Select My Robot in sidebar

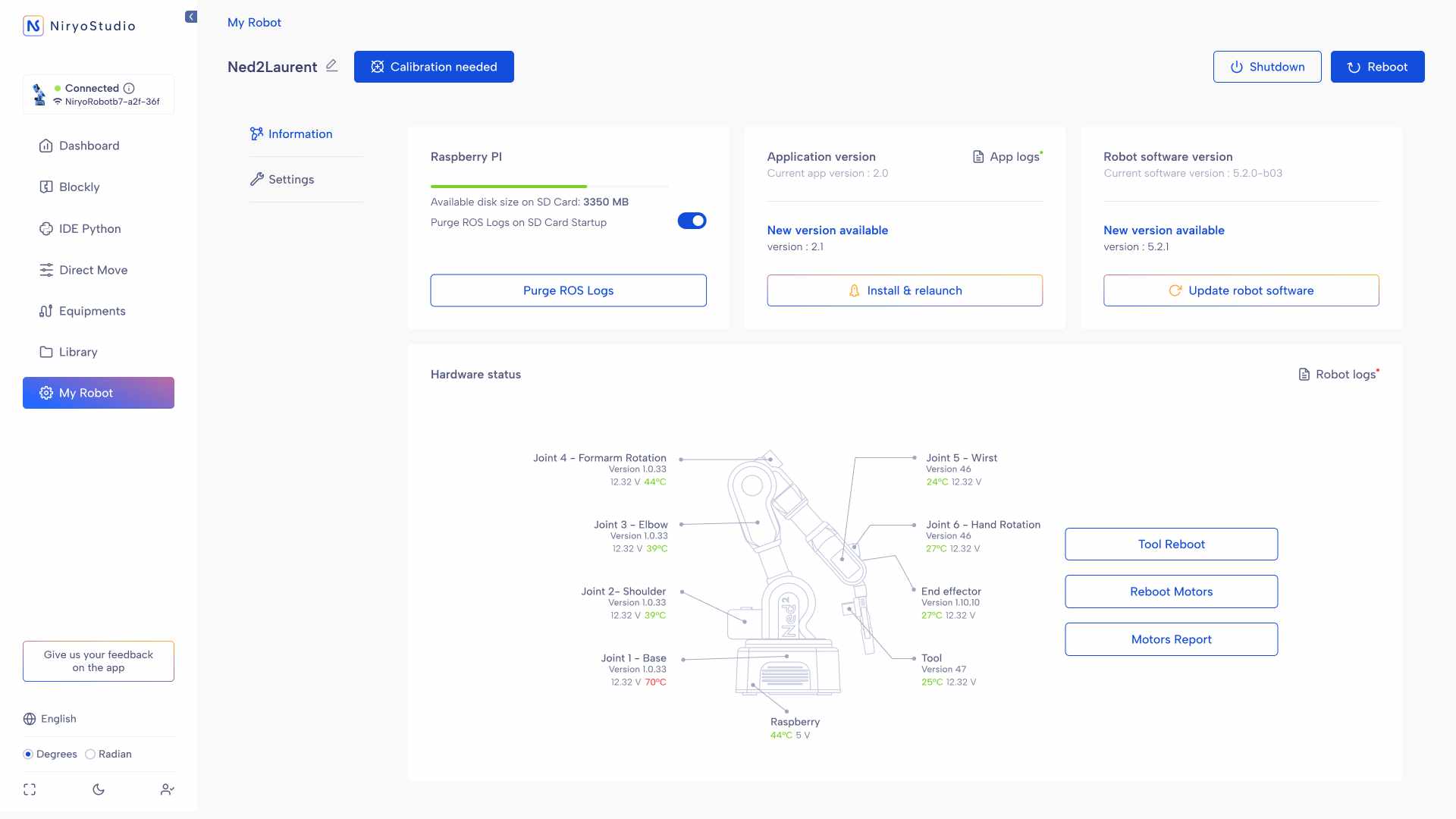point(99,393)
